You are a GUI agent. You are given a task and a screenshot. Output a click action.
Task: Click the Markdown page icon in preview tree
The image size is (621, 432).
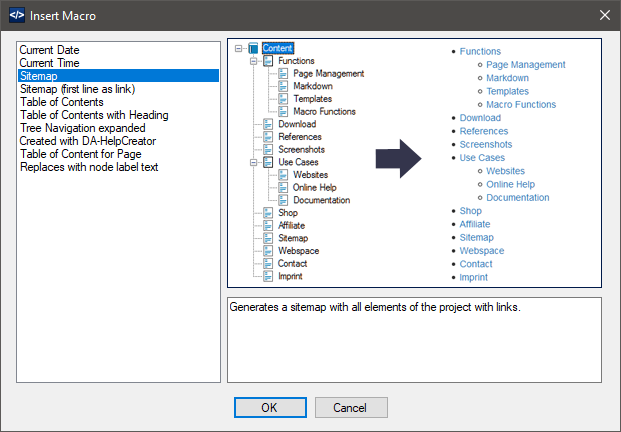283,86
